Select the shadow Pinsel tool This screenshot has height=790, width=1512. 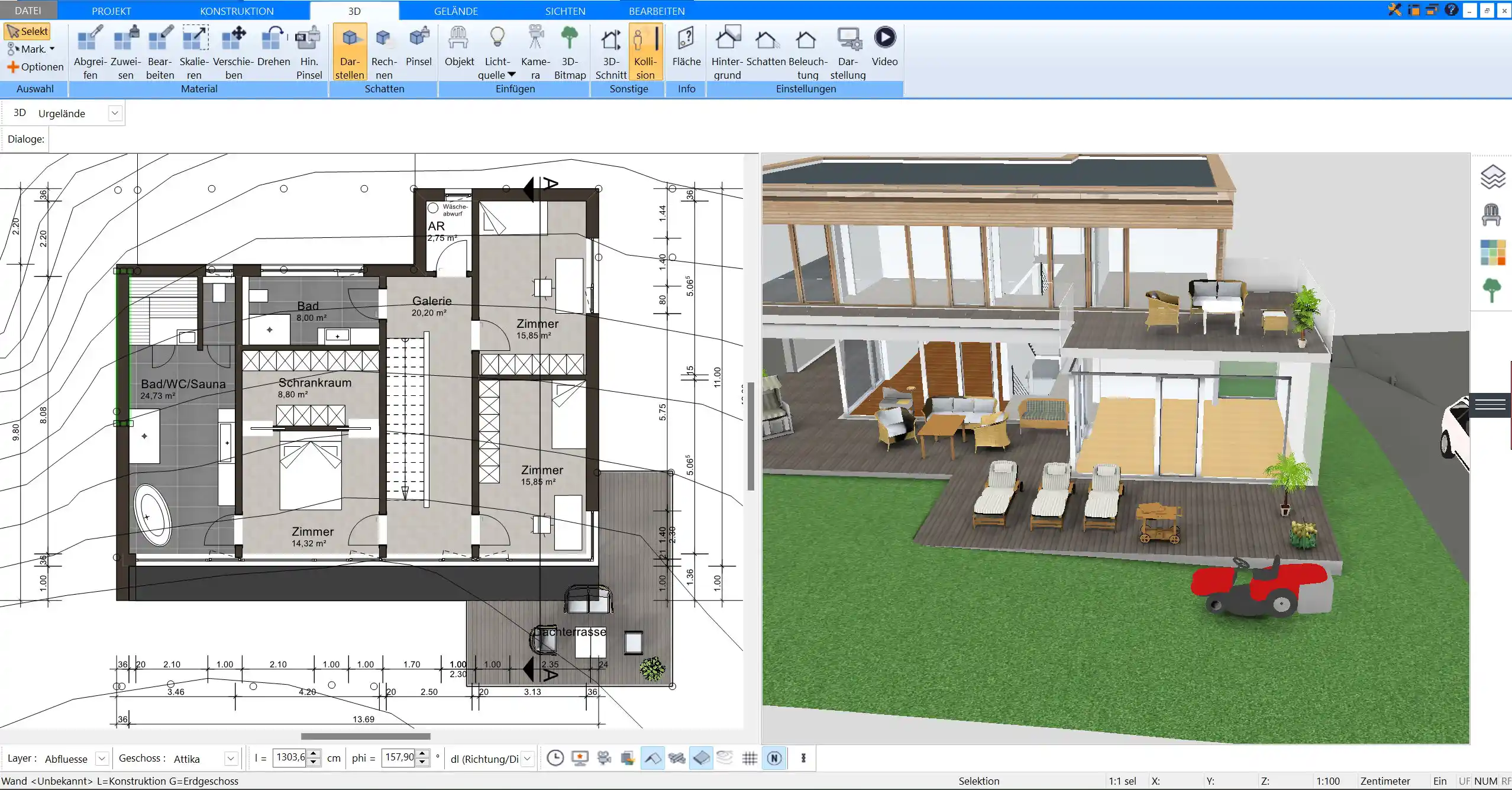(419, 46)
